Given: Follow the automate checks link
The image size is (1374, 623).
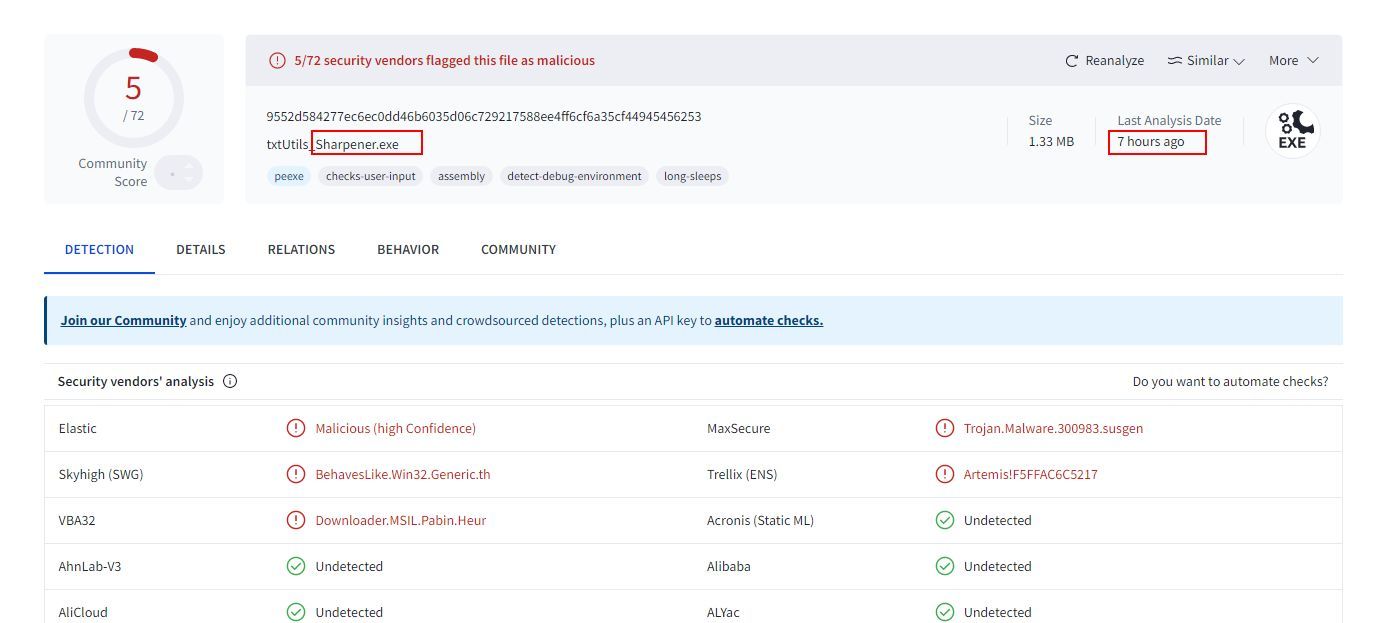Looking at the screenshot, I should pos(768,321).
